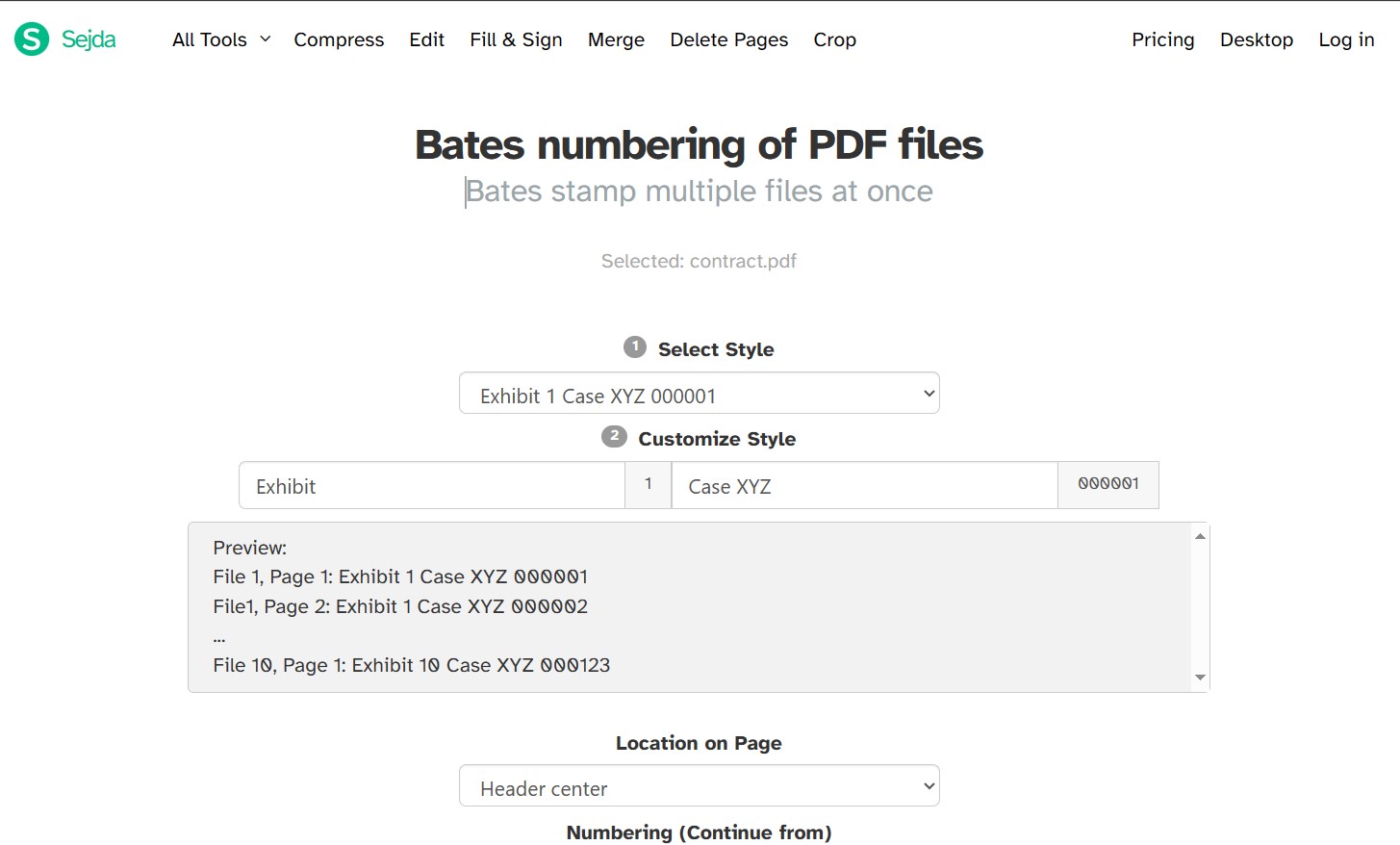The height and width of the screenshot is (845, 1400).
Task: Open the Edit tool
Action: [x=426, y=39]
